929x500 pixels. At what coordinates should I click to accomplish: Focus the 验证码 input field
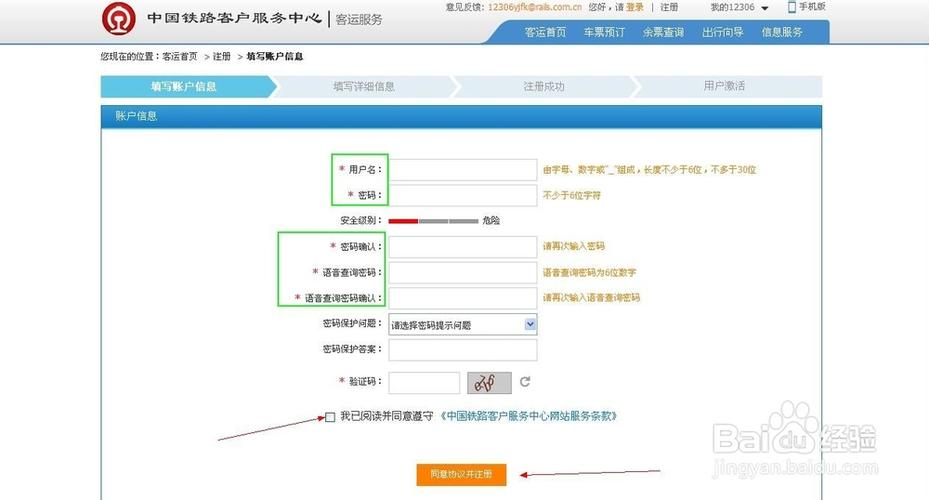[x=424, y=383]
